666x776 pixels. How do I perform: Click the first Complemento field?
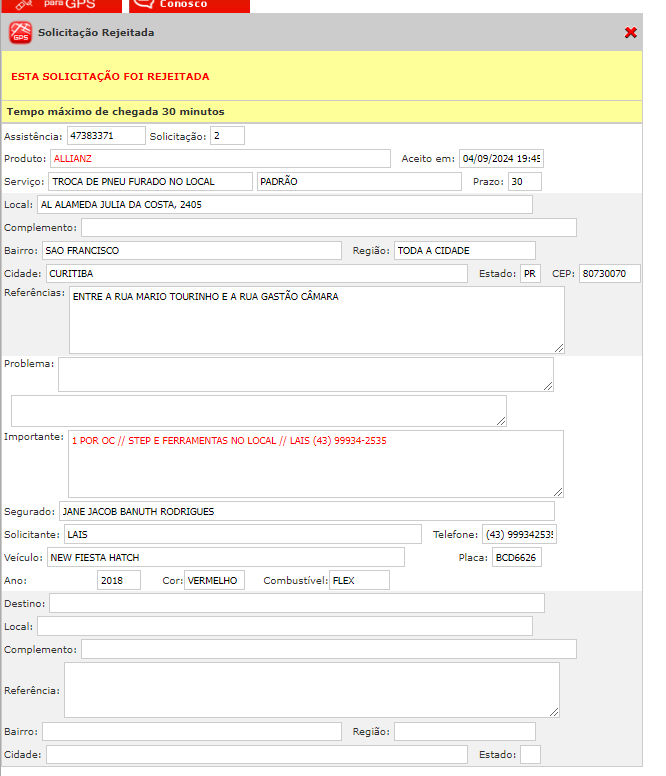tap(329, 228)
